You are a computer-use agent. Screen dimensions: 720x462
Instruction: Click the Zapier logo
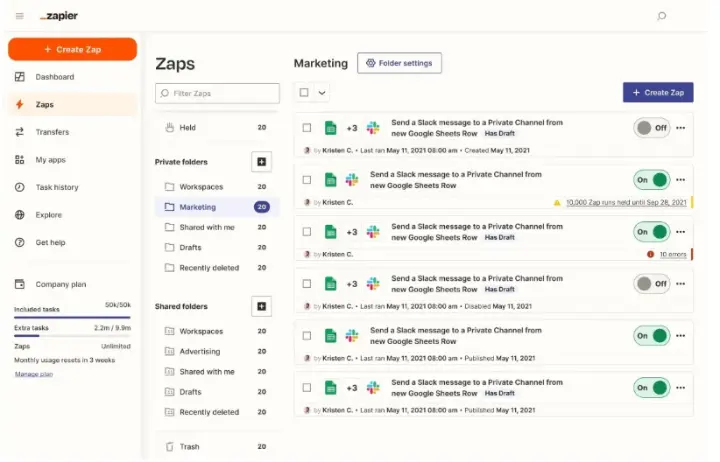click(59, 16)
